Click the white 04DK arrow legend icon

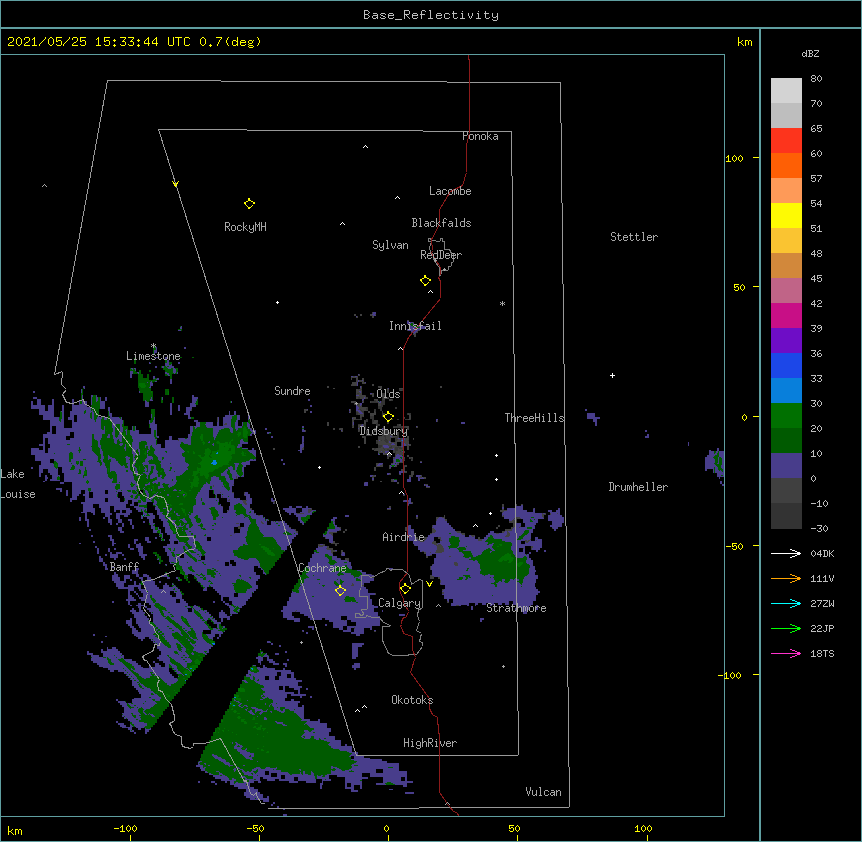[x=786, y=553]
